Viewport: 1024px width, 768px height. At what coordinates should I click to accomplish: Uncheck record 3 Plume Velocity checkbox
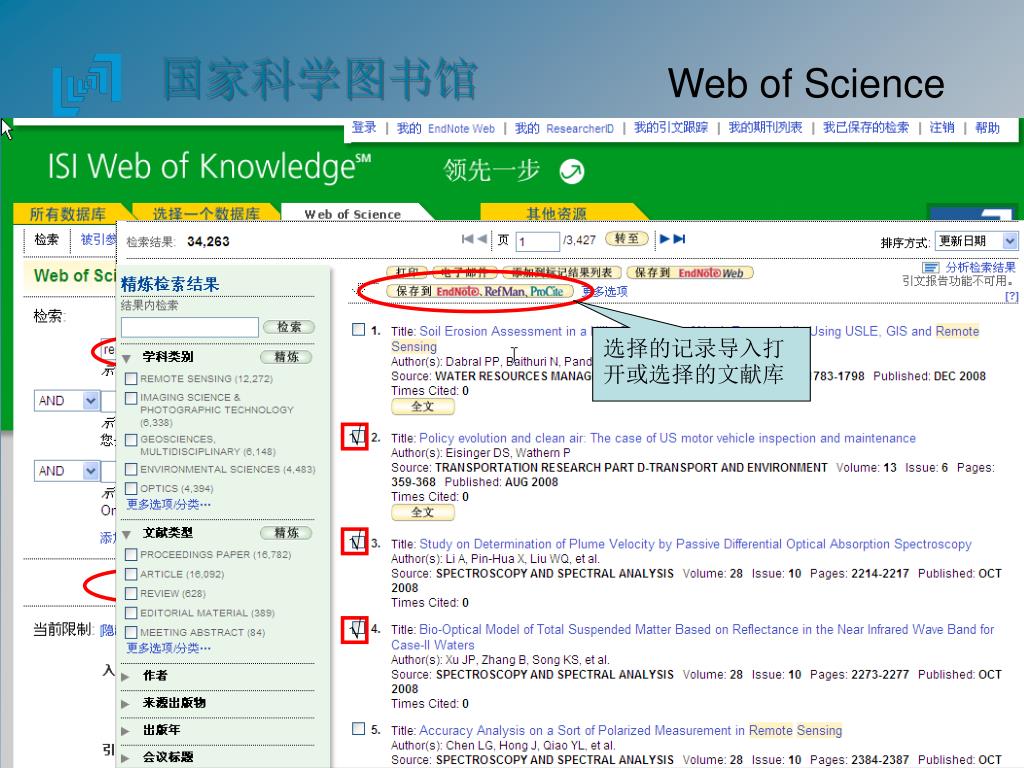click(356, 542)
